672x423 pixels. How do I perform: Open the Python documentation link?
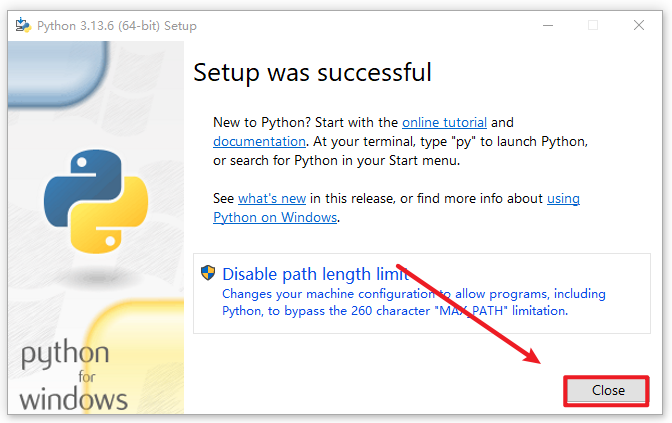pos(259,141)
